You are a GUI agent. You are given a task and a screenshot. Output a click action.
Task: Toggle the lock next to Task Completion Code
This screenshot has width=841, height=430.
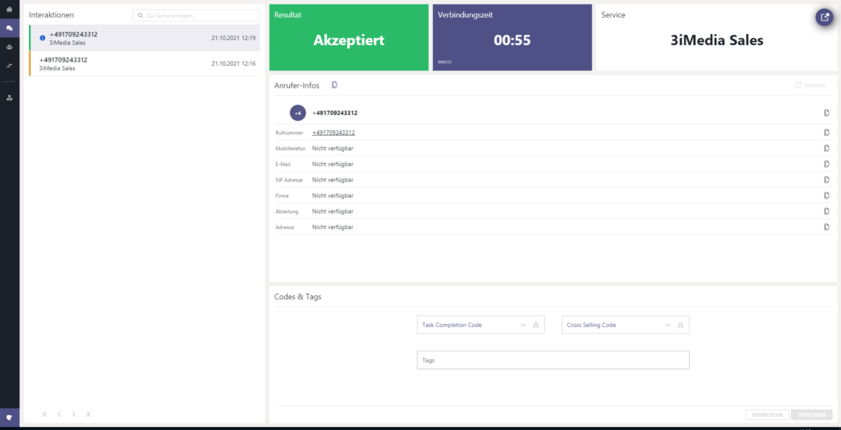click(536, 325)
